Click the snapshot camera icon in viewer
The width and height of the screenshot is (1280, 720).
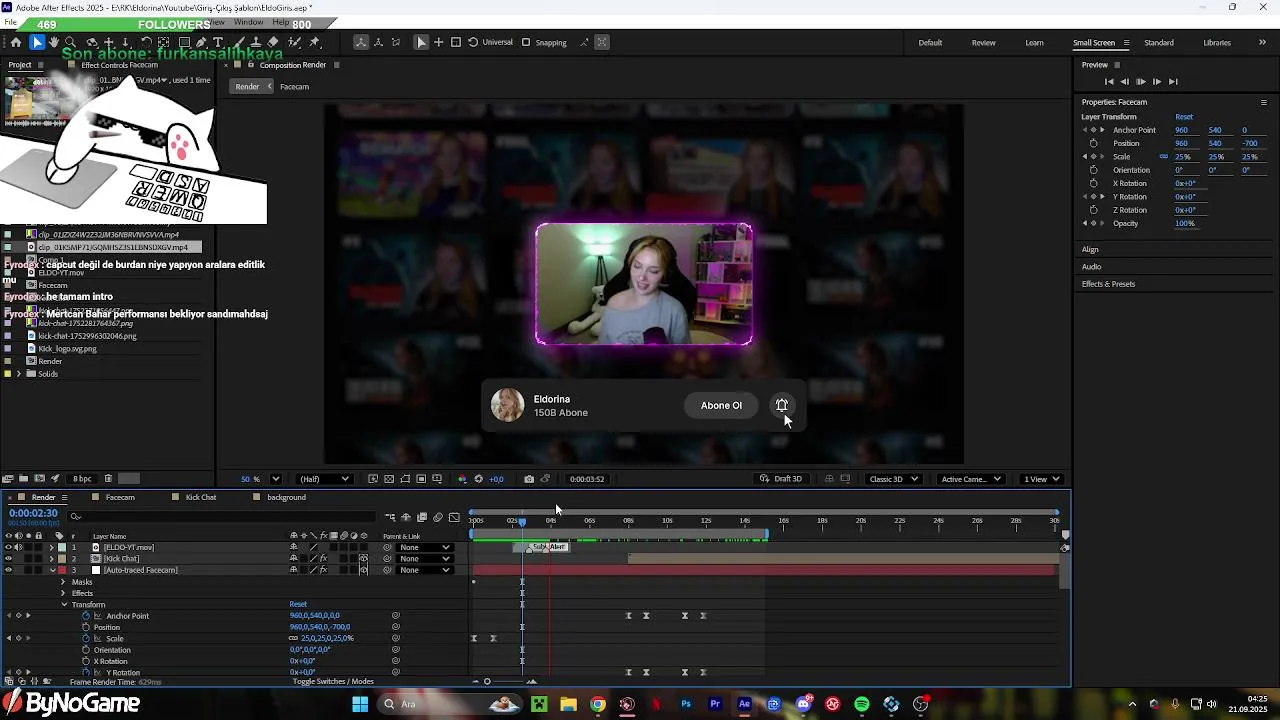click(529, 479)
